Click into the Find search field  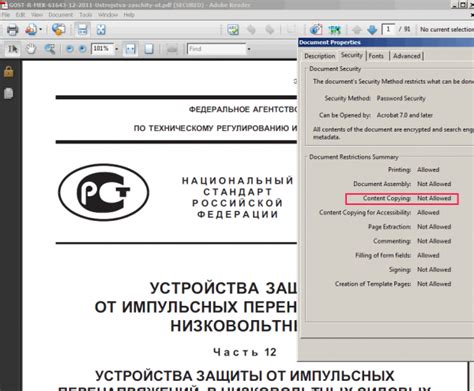(x=216, y=49)
